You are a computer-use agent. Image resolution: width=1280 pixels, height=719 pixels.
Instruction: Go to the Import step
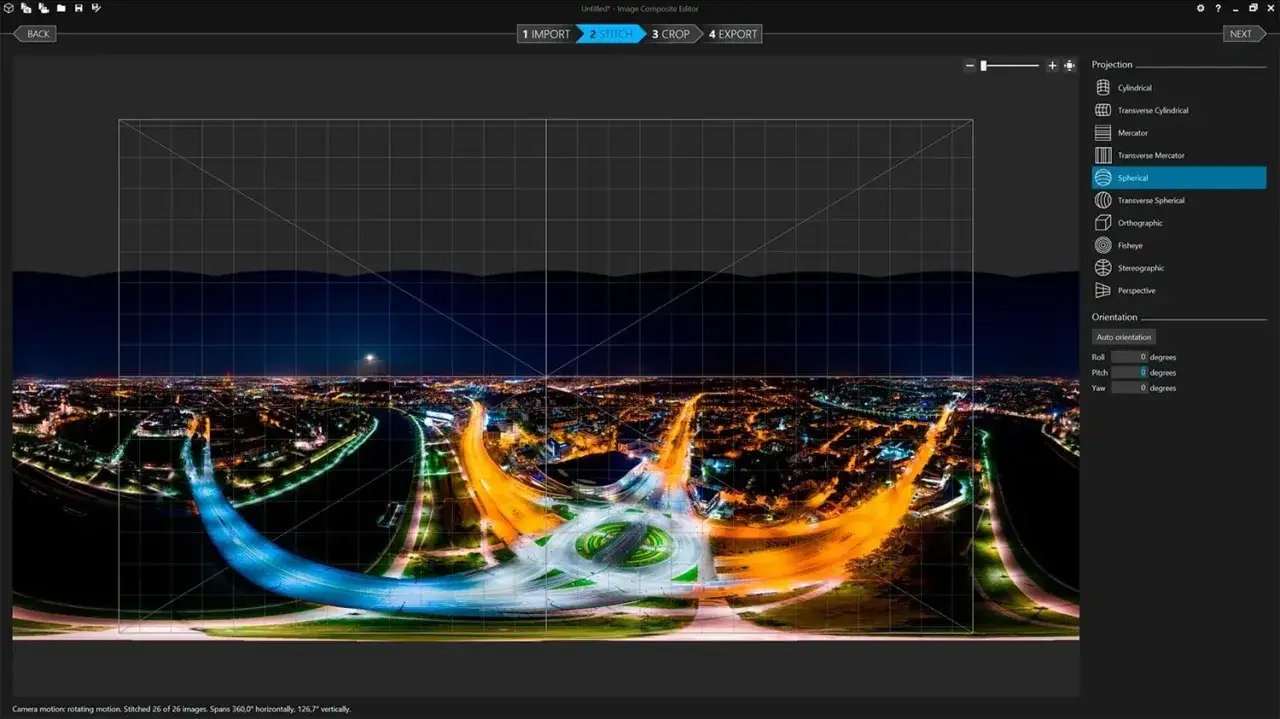(x=545, y=33)
